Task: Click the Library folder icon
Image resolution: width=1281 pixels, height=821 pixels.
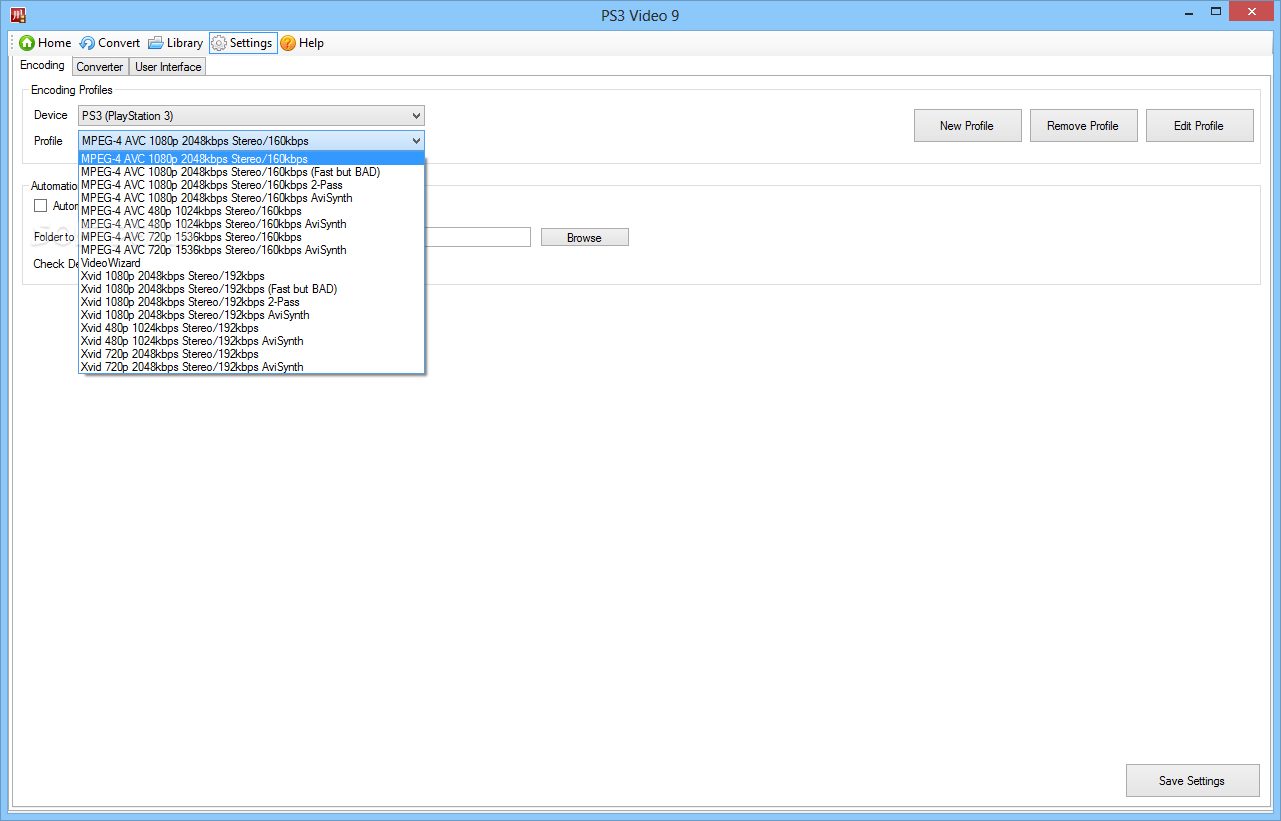Action: [x=156, y=43]
